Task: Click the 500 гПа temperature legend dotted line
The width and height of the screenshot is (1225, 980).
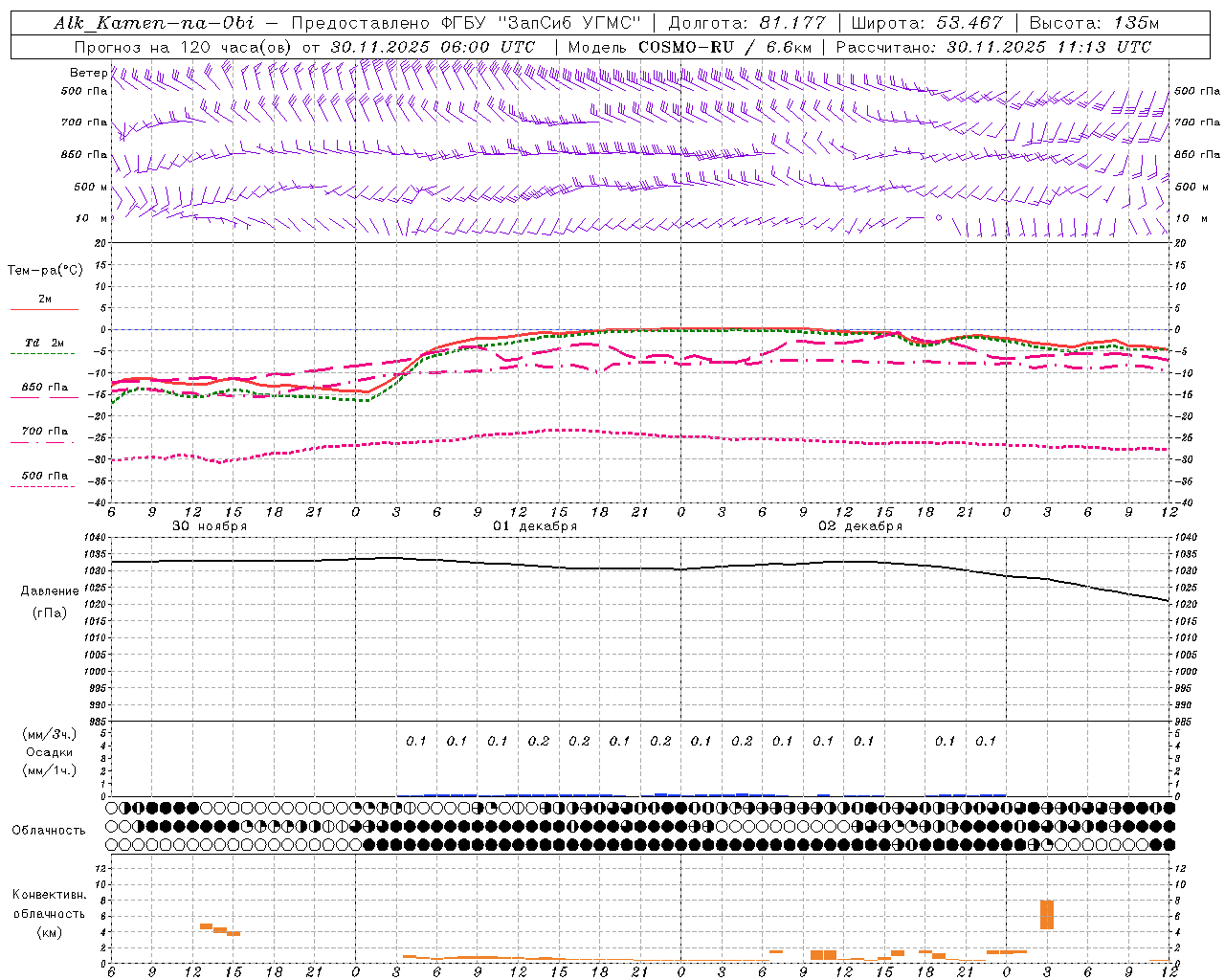Action: coord(43,487)
